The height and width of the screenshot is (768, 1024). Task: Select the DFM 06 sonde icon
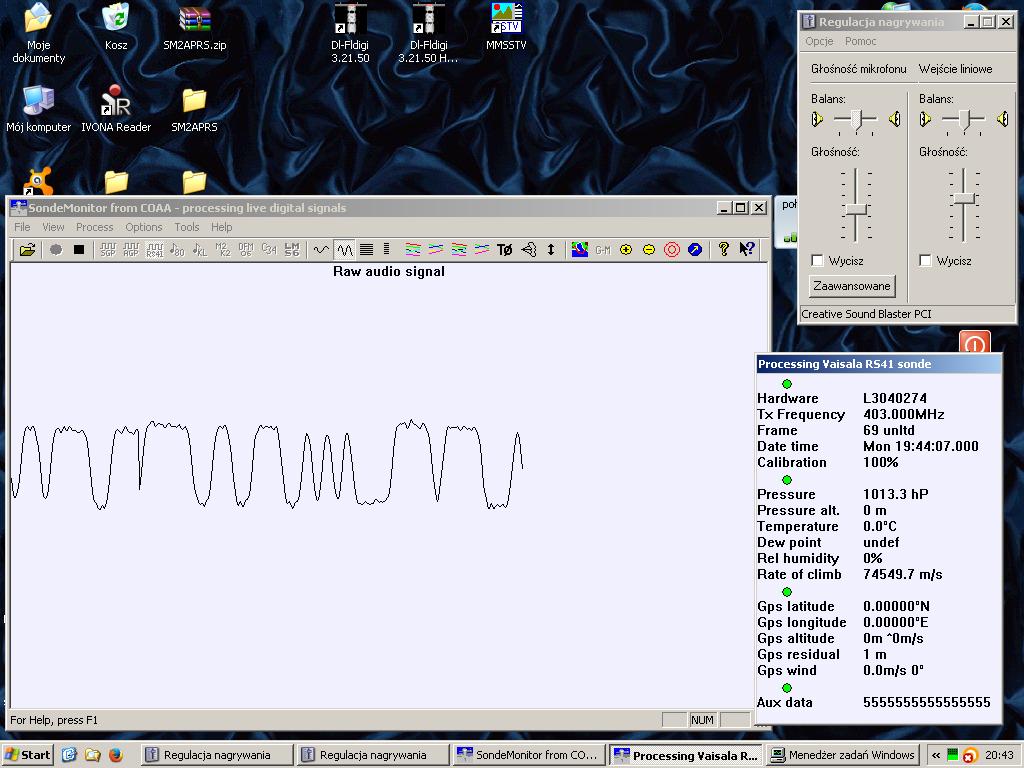246,249
